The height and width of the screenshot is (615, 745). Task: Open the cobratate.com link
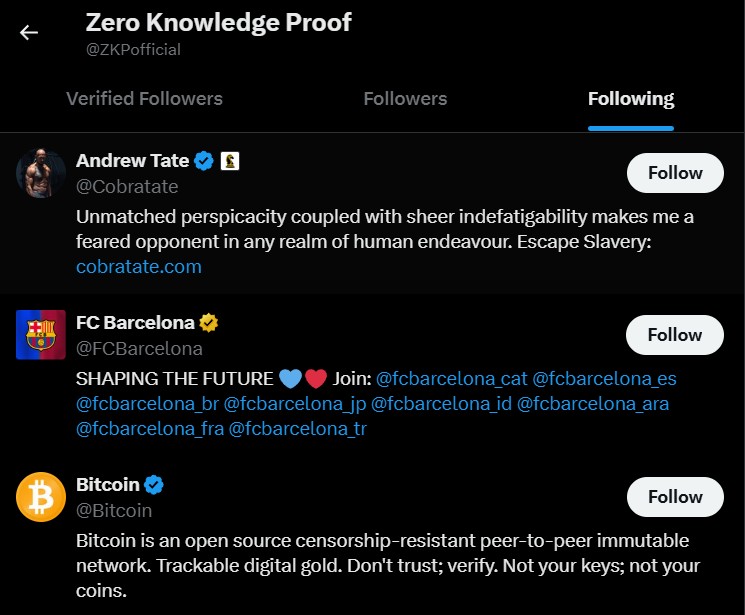coord(139,267)
